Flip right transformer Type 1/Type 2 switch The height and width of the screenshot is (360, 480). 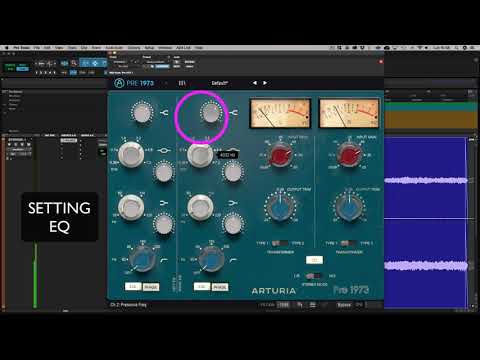click(x=349, y=243)
